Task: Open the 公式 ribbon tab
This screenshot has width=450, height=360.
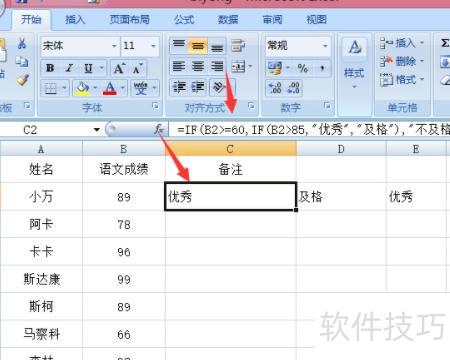Action: click(184, 20)
